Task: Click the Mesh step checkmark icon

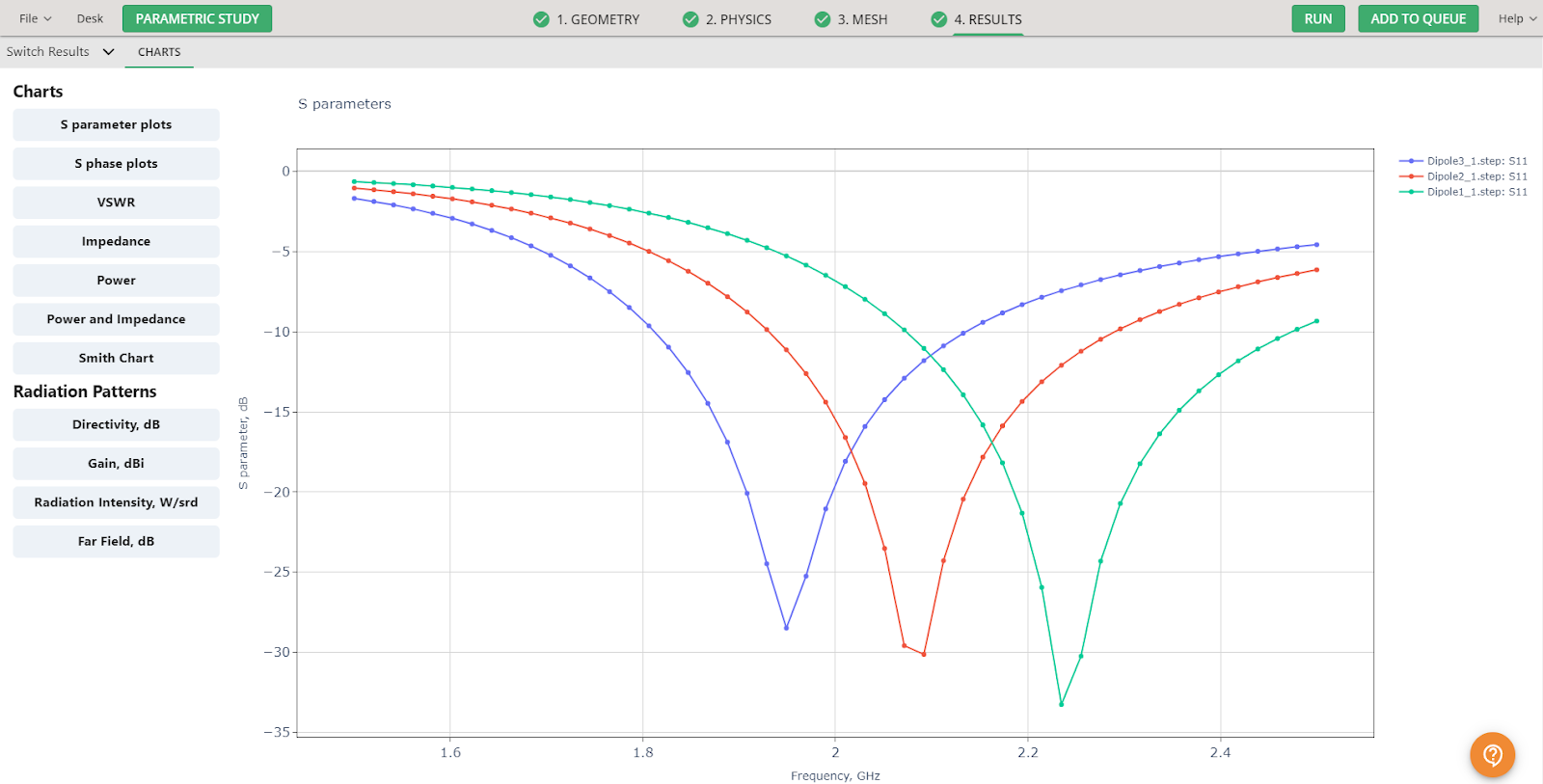Action: [822, 19]
